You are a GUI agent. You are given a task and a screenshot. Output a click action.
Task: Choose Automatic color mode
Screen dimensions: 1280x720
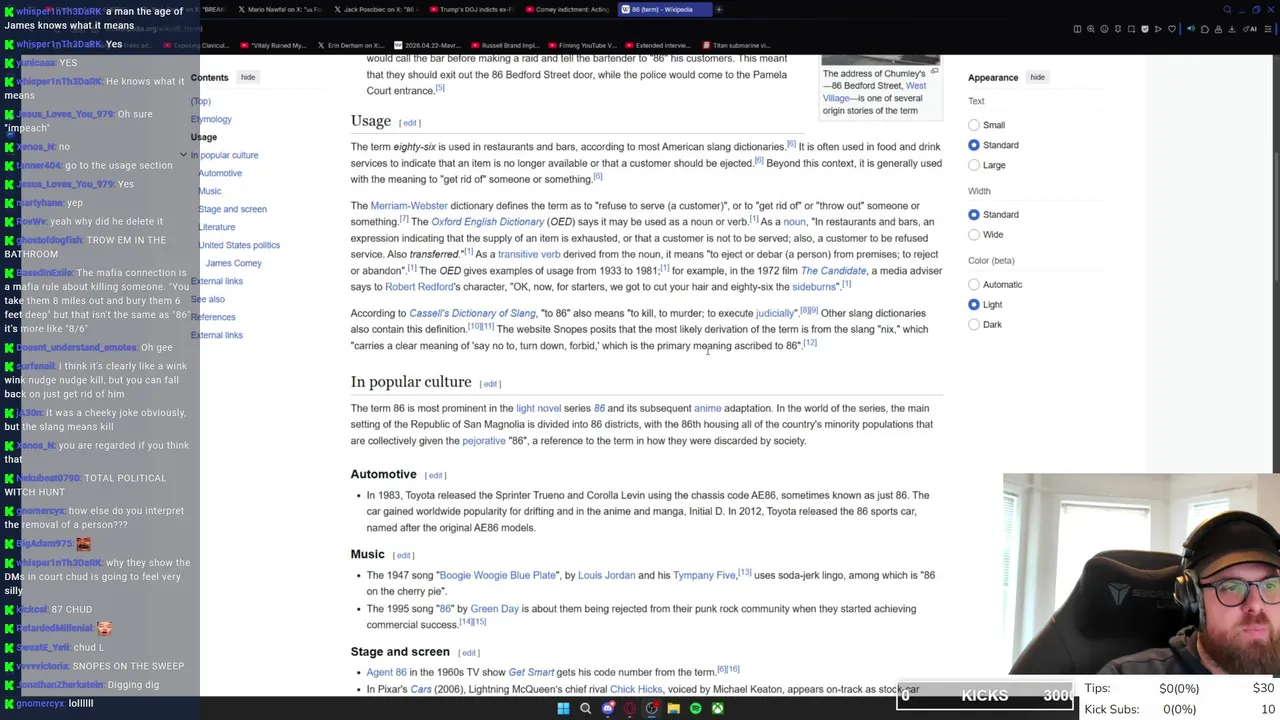tap(974, 284)
